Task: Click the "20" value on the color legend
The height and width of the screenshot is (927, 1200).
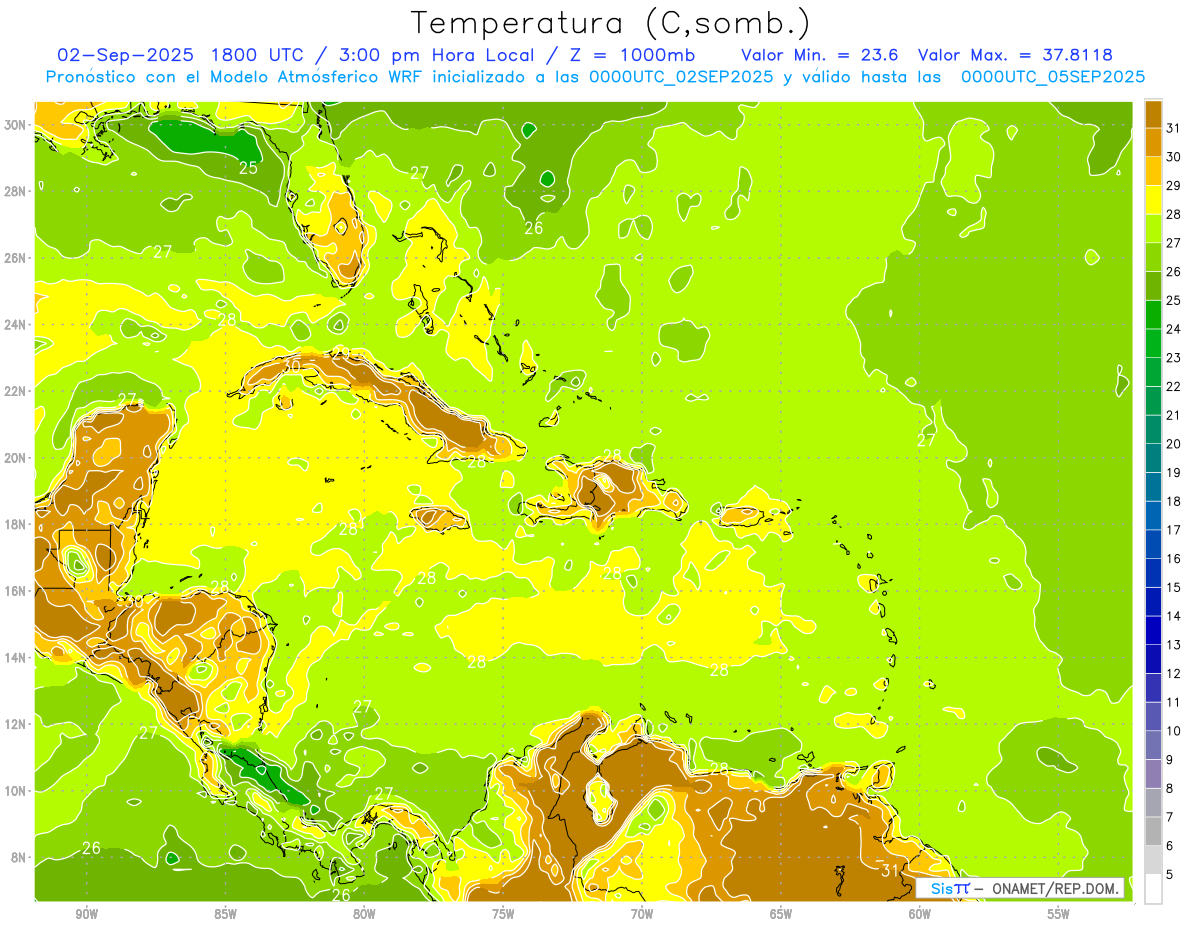Action: click(x=1174, y=444)
